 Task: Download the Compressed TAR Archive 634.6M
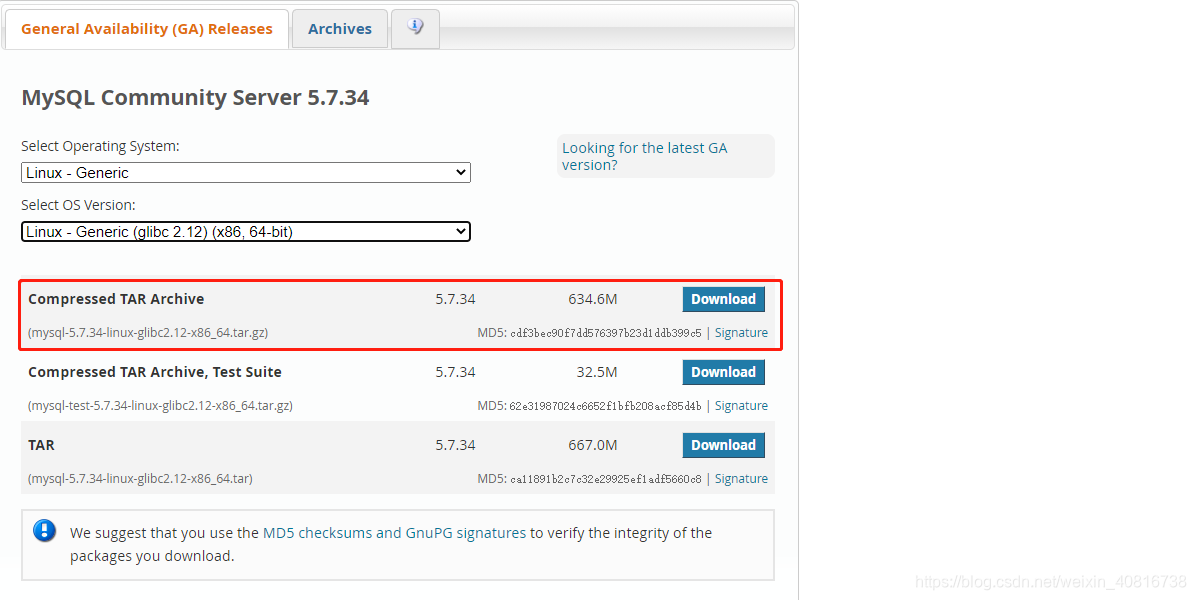(723, 299)
